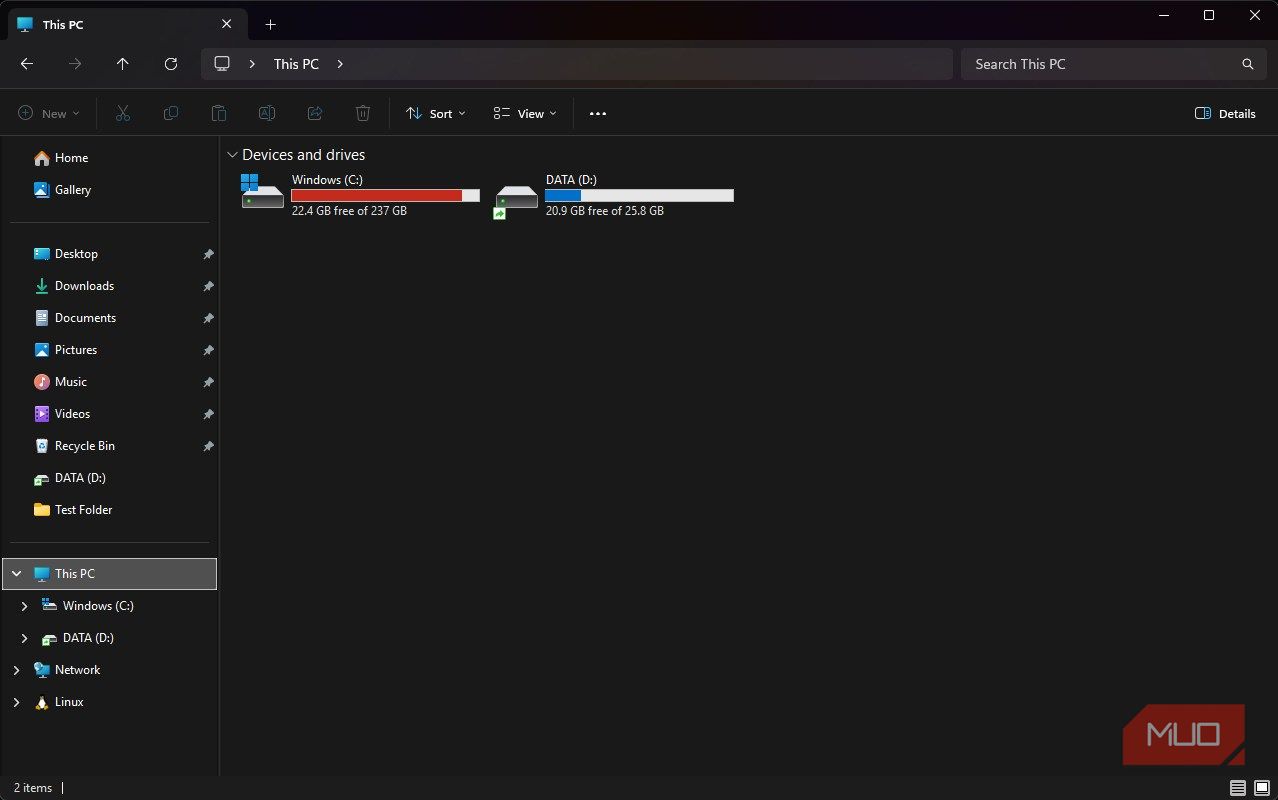Open Gallery in the sidebar
Image resolution: width=1278 pixels, height=800 pixels.
point(62,190)
